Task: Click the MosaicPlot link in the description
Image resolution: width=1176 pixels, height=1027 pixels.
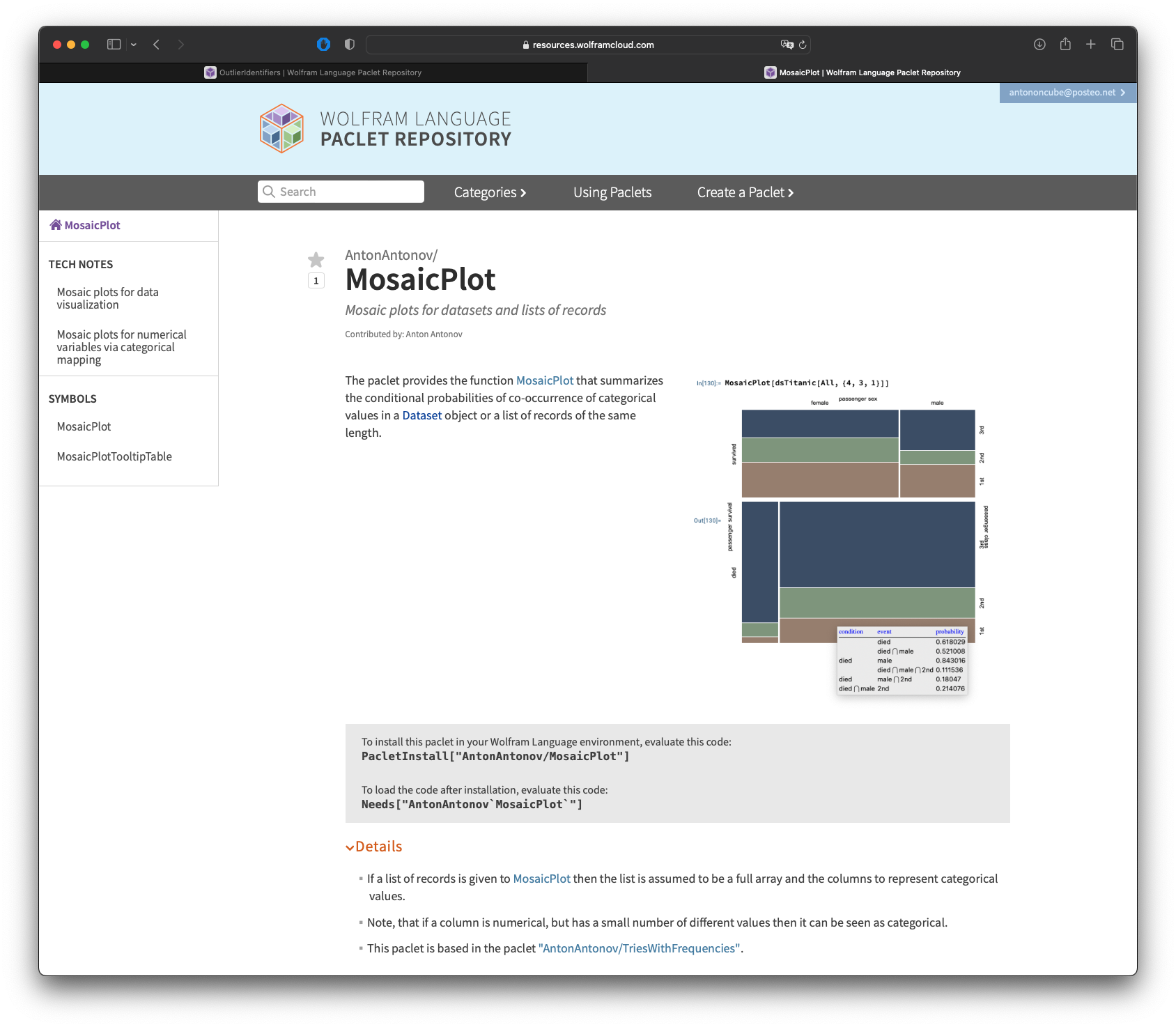Action: [545, 380]
